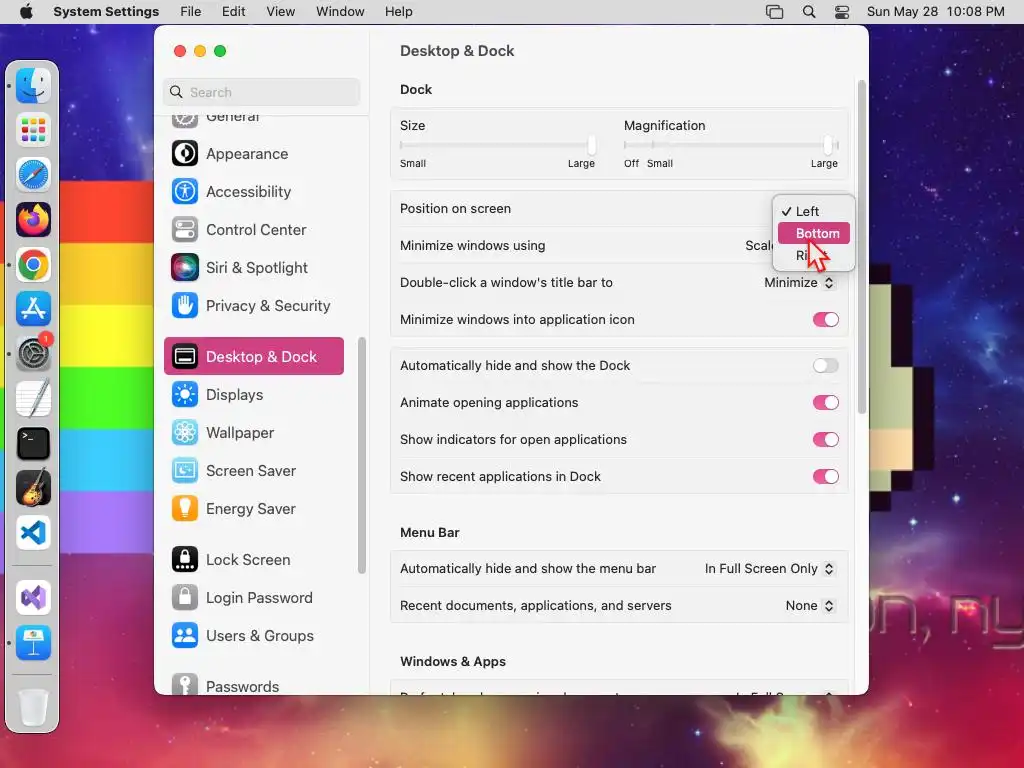
Task: Open Lock Screen settings
Action: click(x=253, y=560)
